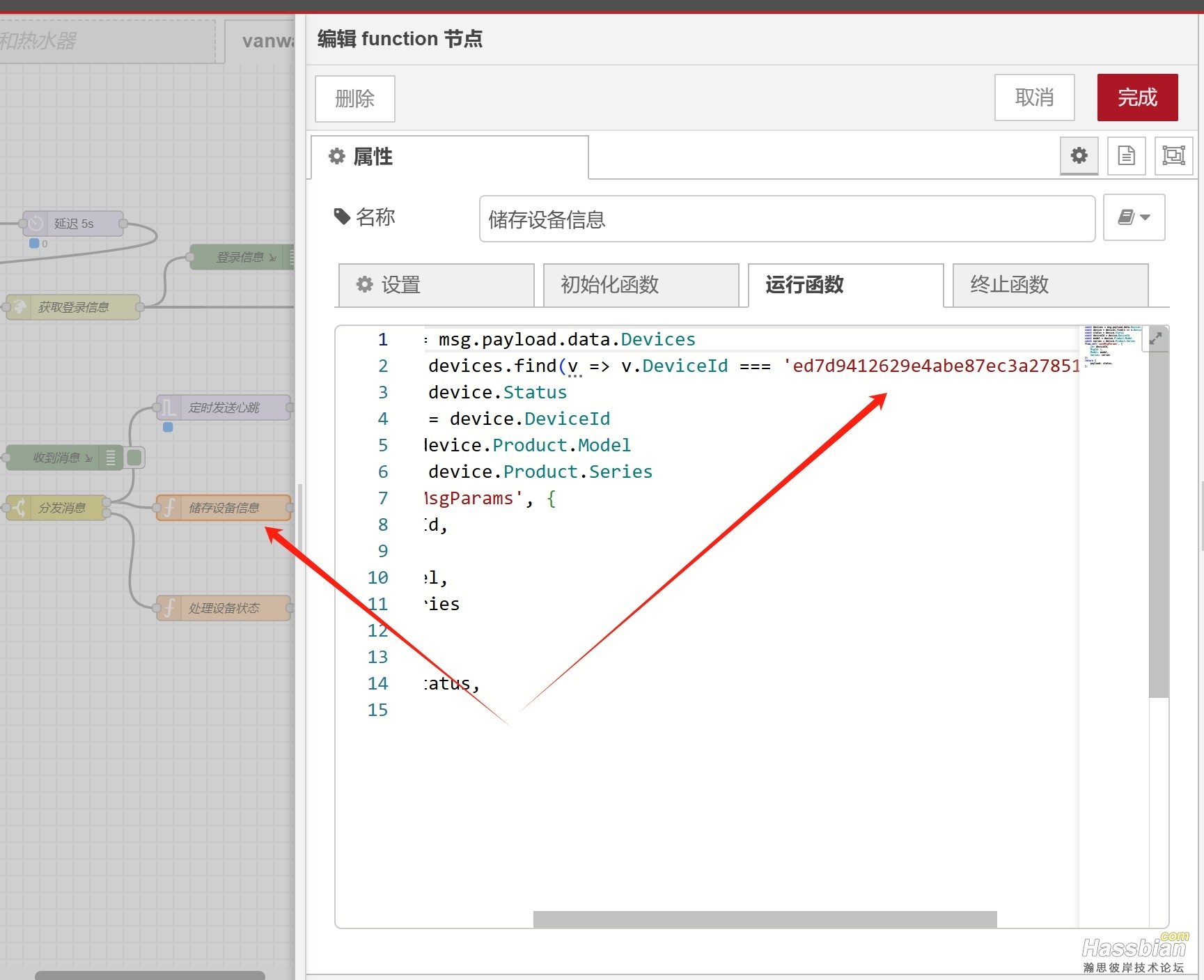Click the output port of 延迟 5s node
Viewport: 1204px width, 980px height.
tap(123, 224)
